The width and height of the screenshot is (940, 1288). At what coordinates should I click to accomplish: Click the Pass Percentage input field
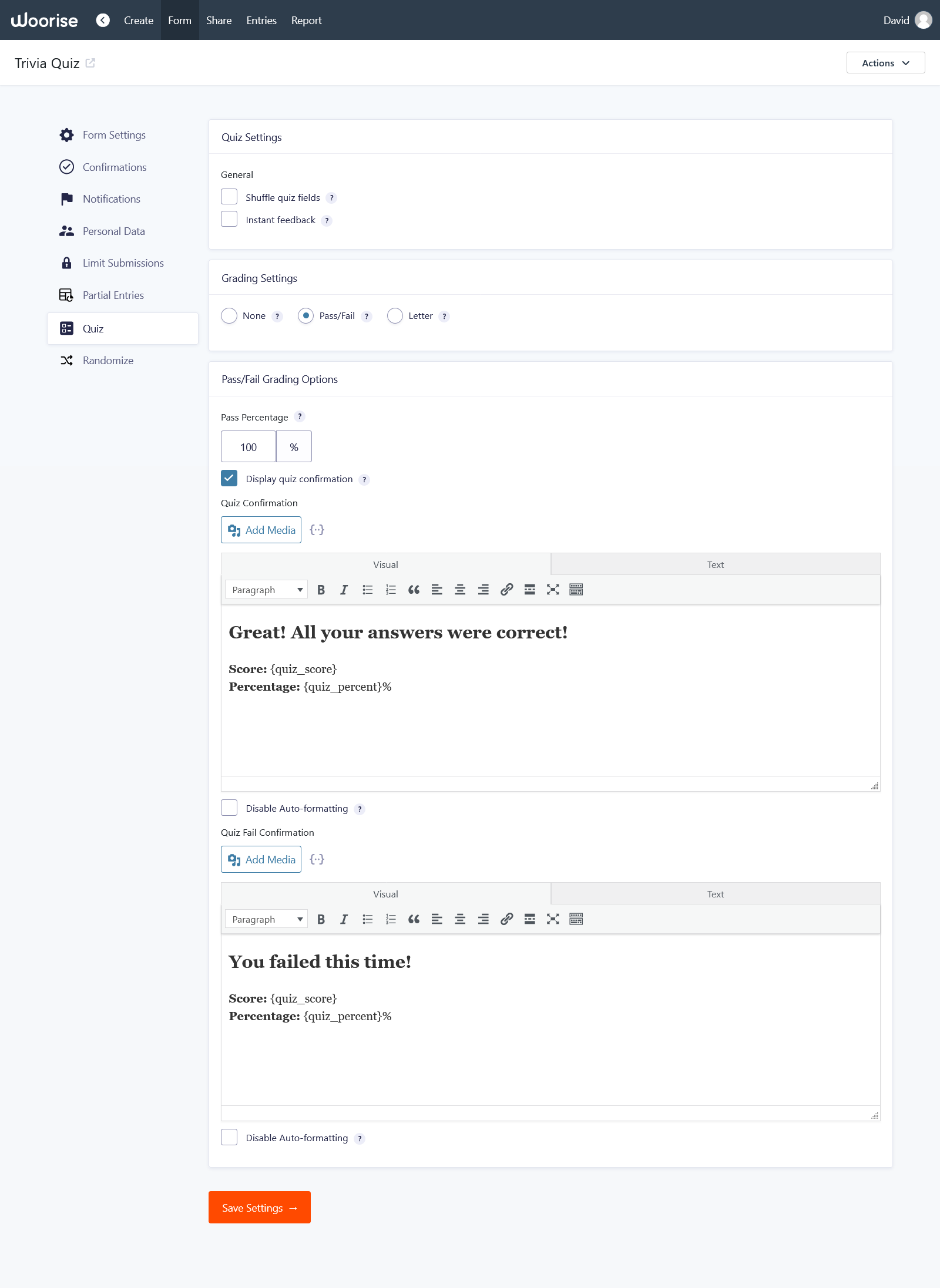249,447
